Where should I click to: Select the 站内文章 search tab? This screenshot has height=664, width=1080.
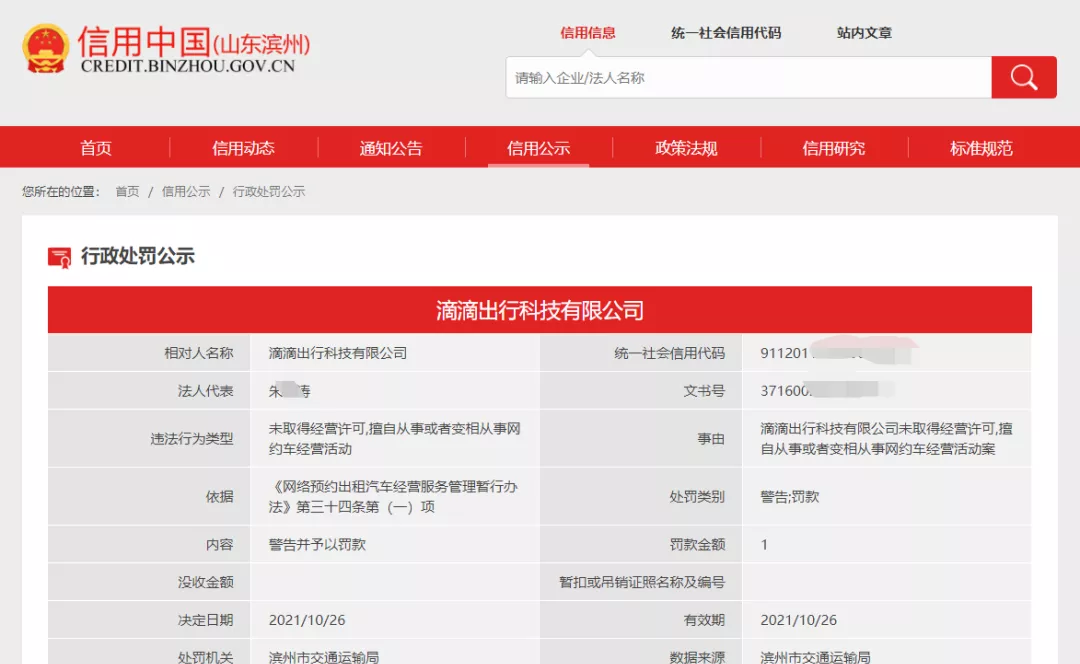(x=864, y=32)
